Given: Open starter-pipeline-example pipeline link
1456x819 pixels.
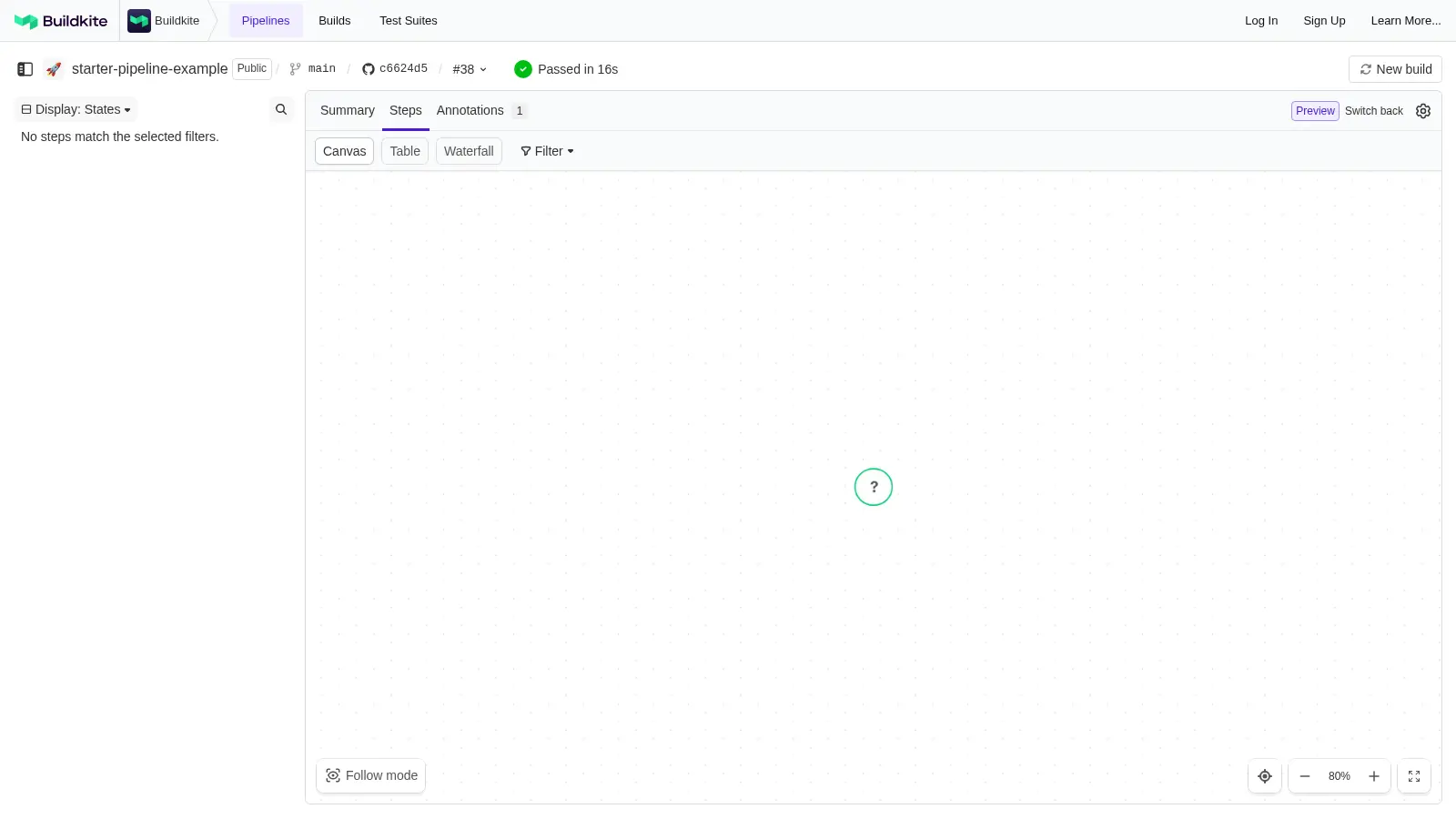Looking at the screenshot, I should [149, 69].
